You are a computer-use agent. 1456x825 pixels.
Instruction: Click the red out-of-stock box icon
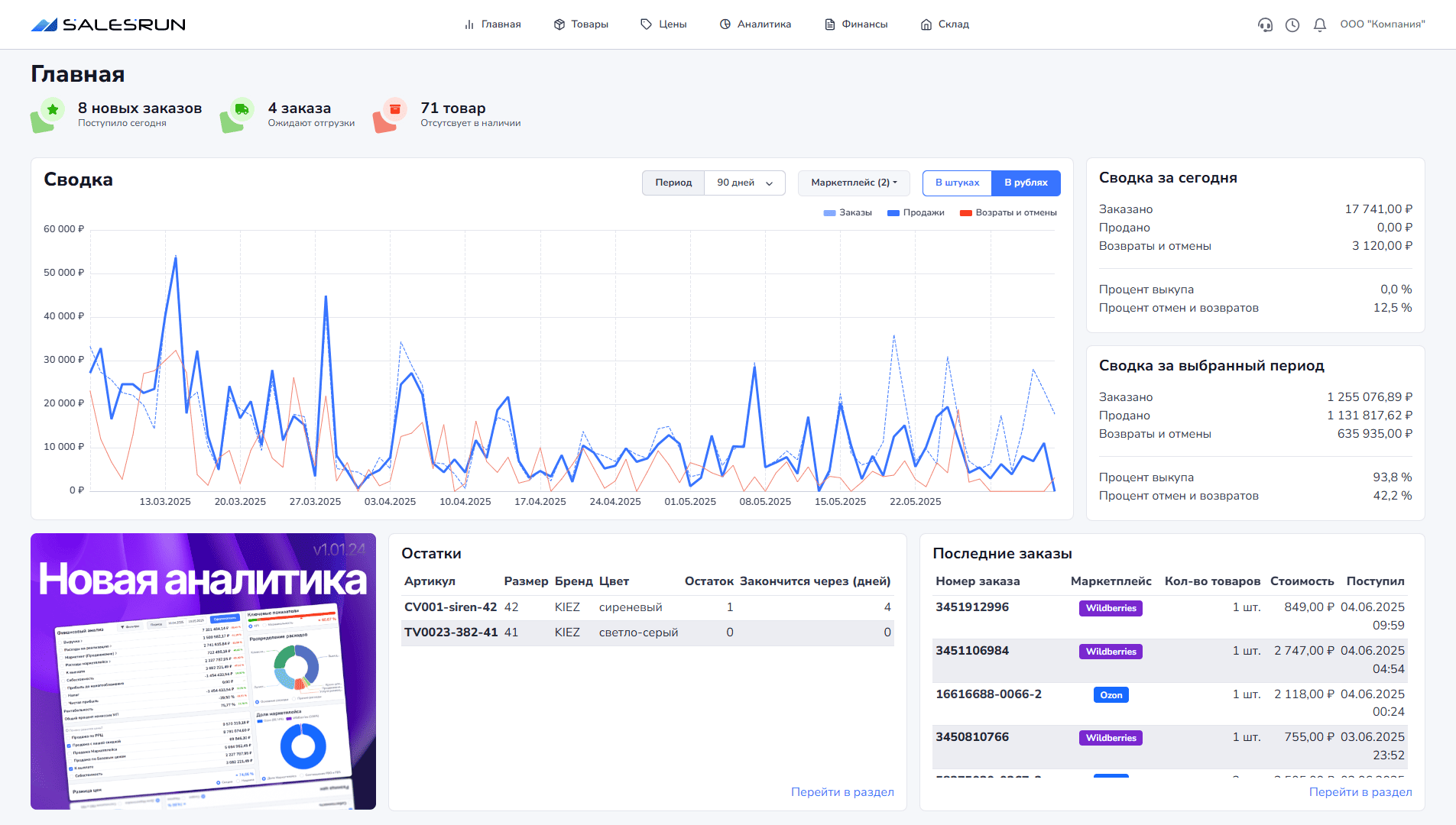394,110
